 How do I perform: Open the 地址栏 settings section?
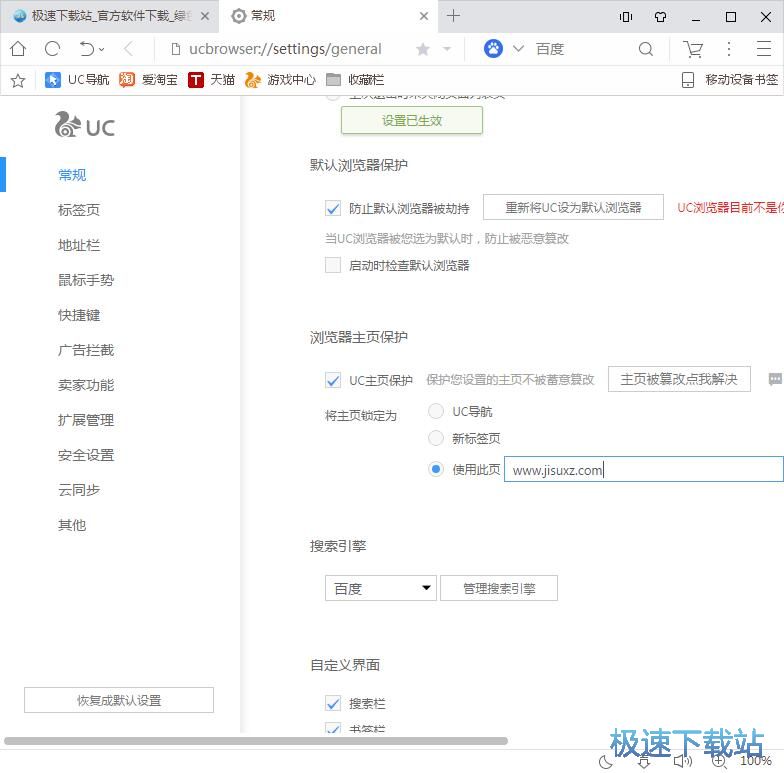point(78,245)
